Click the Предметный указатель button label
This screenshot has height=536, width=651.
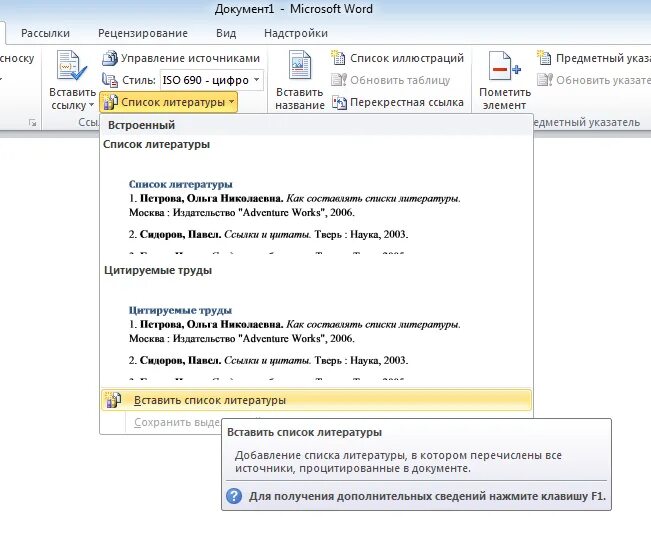604,58
